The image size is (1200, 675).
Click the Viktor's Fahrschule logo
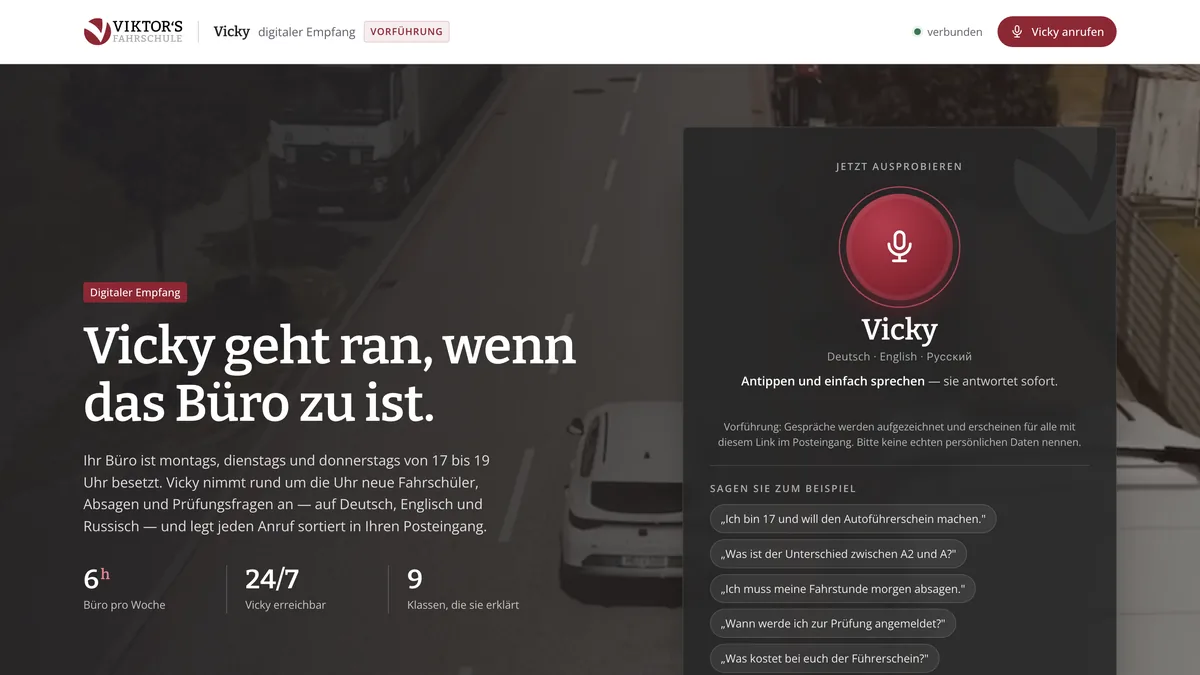pos(133,32)
